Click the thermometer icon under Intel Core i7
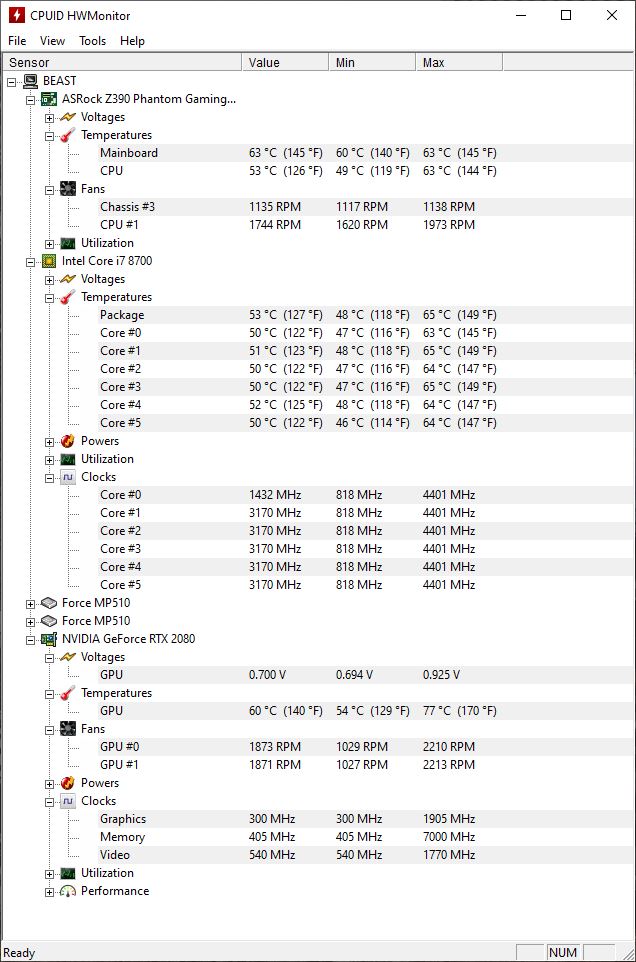The image size is (636, 962). pos(68,297)
